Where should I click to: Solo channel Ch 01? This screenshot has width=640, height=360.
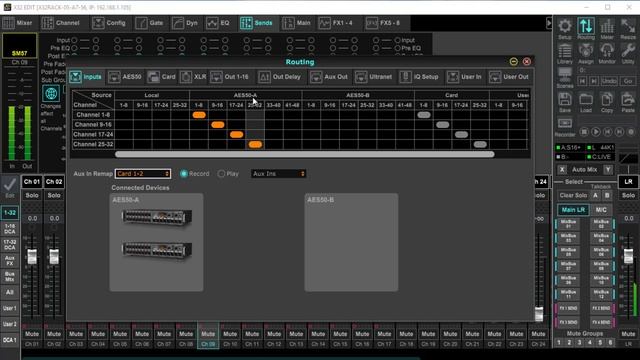[32, 196]
